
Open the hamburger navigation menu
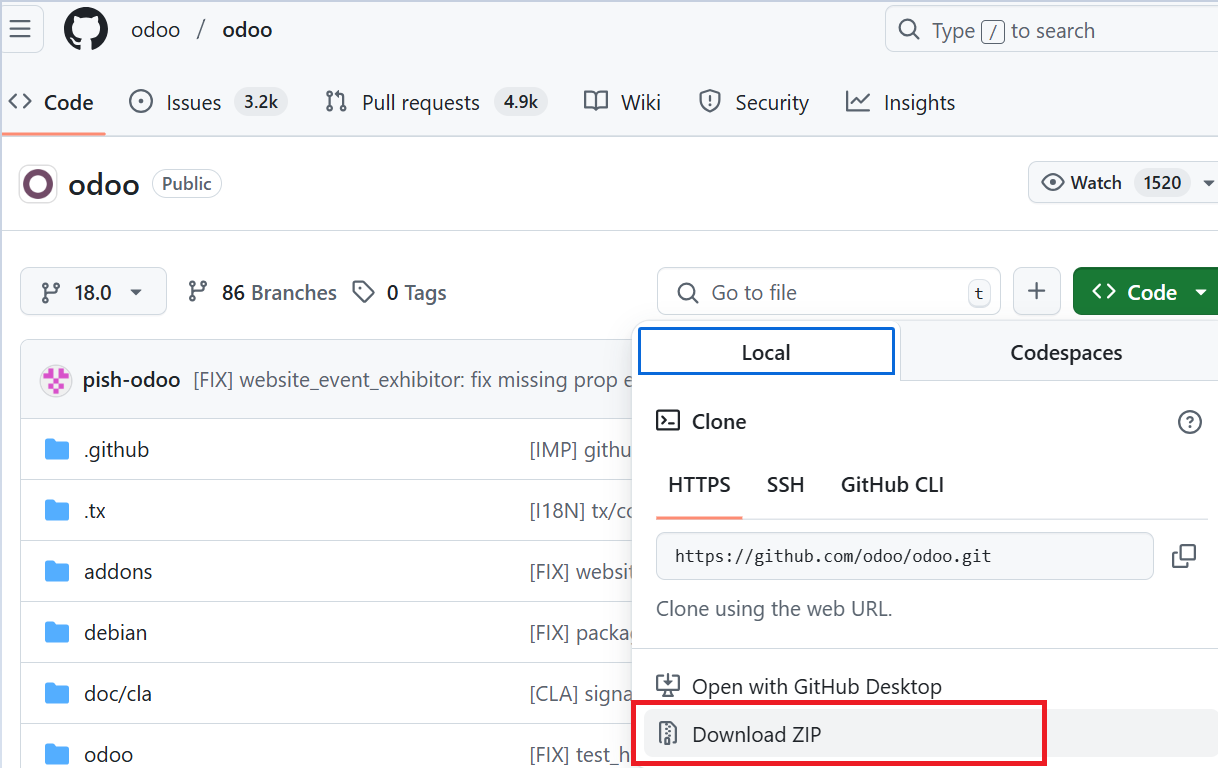click(x=20, y=29)
